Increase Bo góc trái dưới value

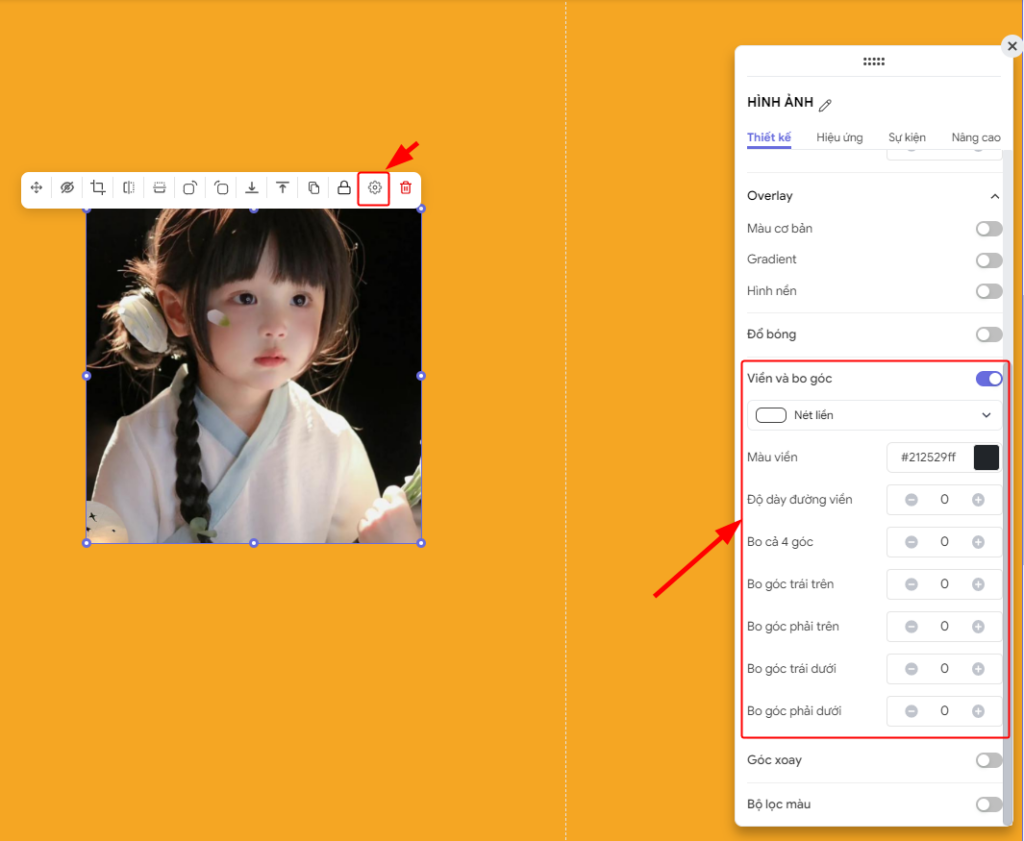978,669
